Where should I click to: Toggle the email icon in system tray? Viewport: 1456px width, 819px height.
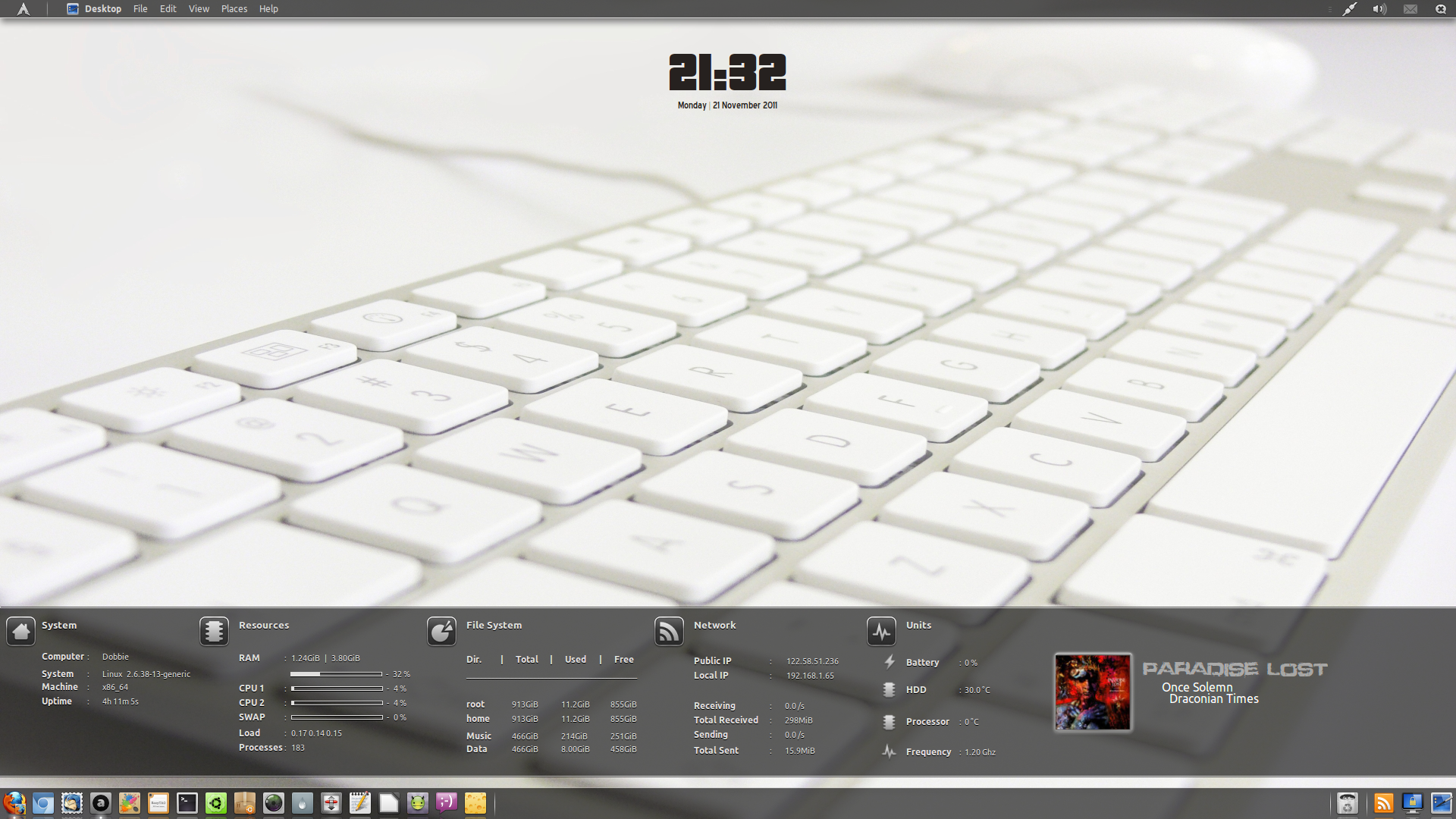pyautogui.click(x=1409, y=9)
